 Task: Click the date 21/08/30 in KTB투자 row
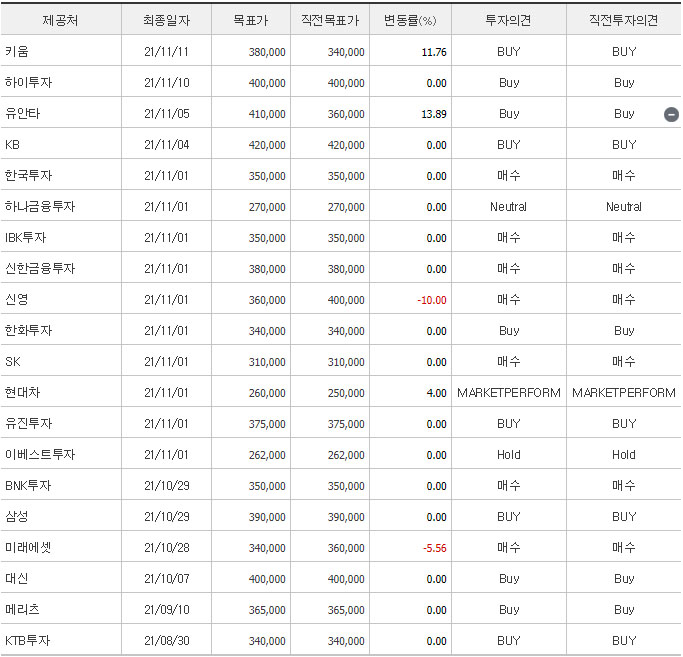[x=167, y=640]
